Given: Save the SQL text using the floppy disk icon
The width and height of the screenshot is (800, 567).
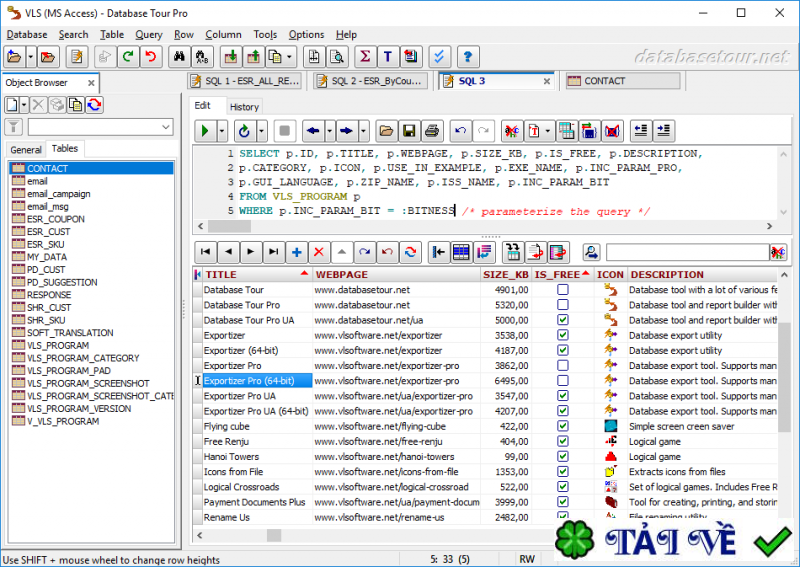Looking at the screenshot, I should coord(408,131).
